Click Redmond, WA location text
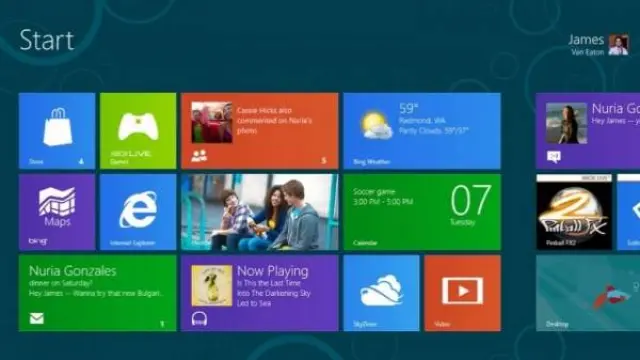This screenshot has height=360, width=640. coord(422,121)
